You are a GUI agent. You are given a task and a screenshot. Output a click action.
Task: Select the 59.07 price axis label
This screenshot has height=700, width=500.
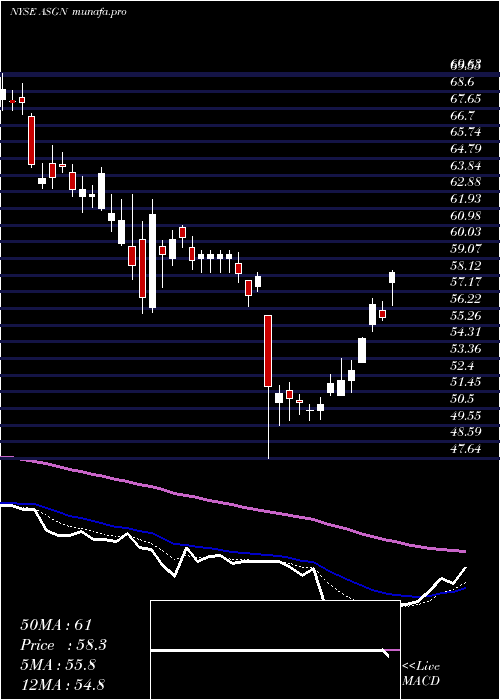(x=465, y=249)
